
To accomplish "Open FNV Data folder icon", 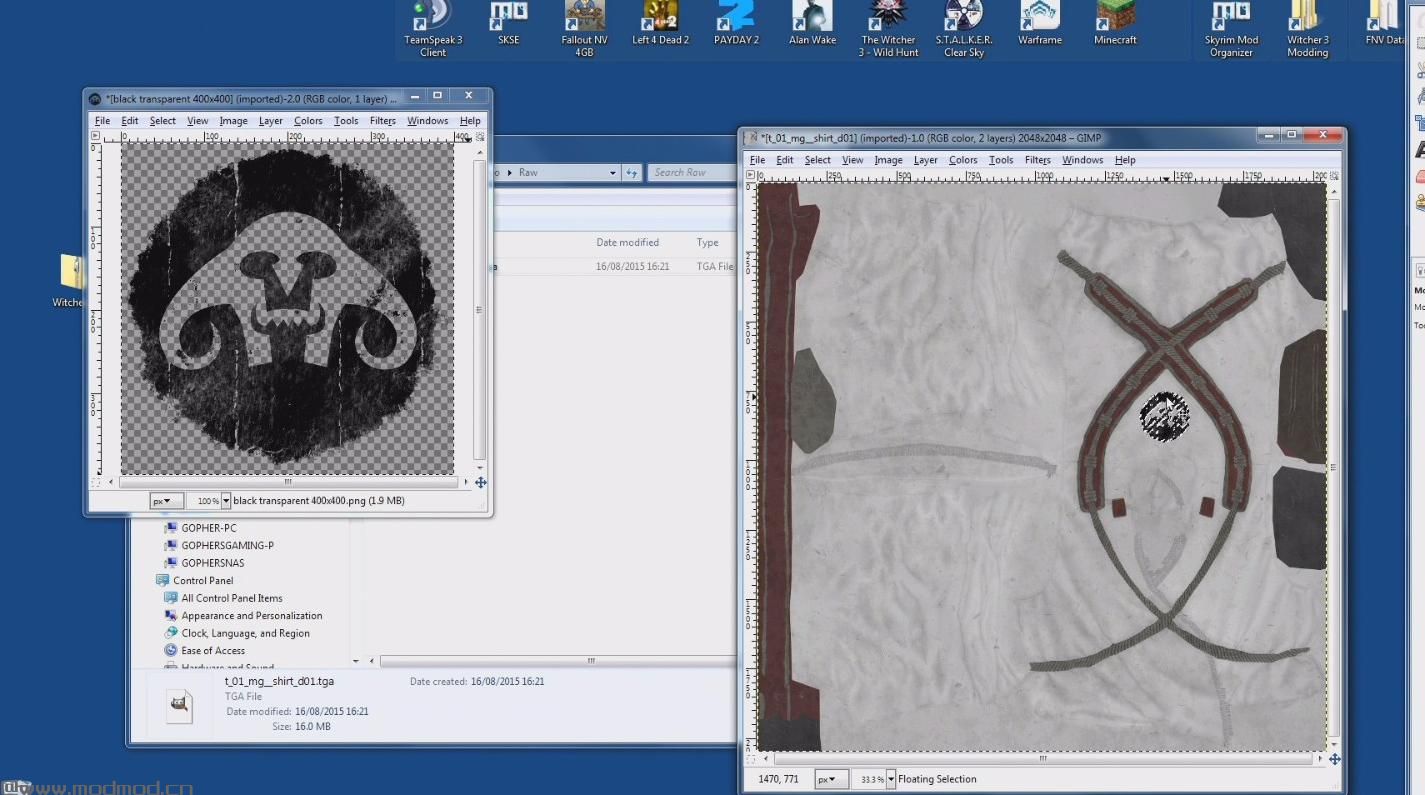I will click(x=1384, y=24).
